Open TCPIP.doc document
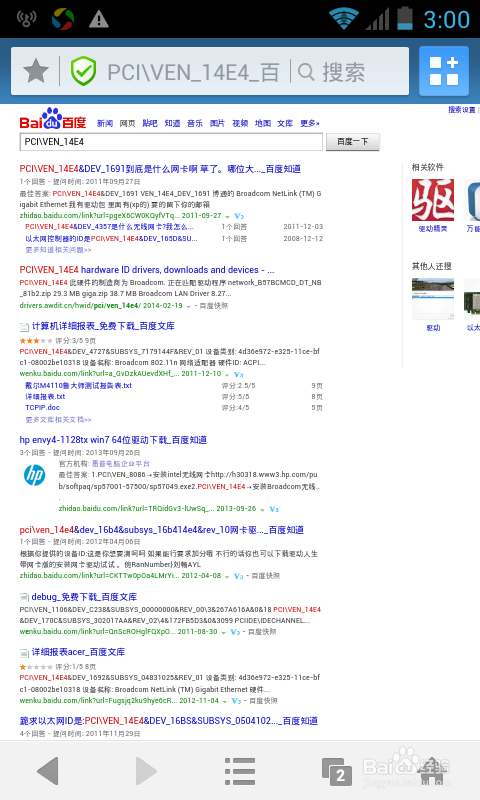Viewport: 480px width, 800px height. (x=42, y=407)
